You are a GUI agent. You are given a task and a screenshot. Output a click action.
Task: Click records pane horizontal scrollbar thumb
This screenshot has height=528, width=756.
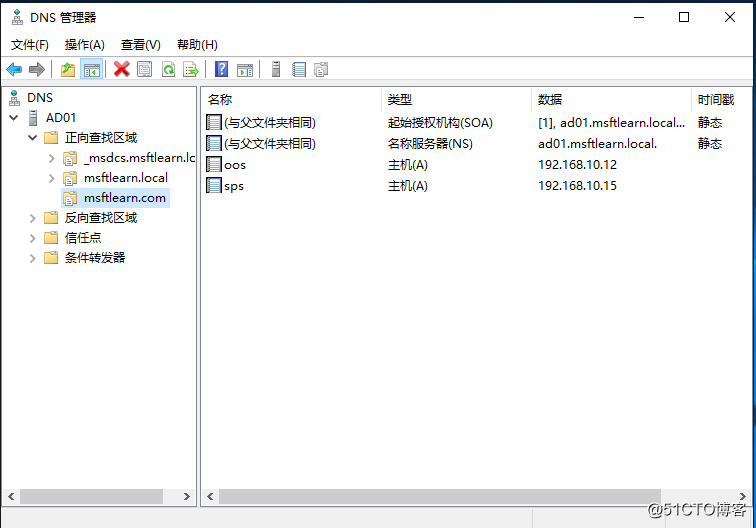pos(440,496)
